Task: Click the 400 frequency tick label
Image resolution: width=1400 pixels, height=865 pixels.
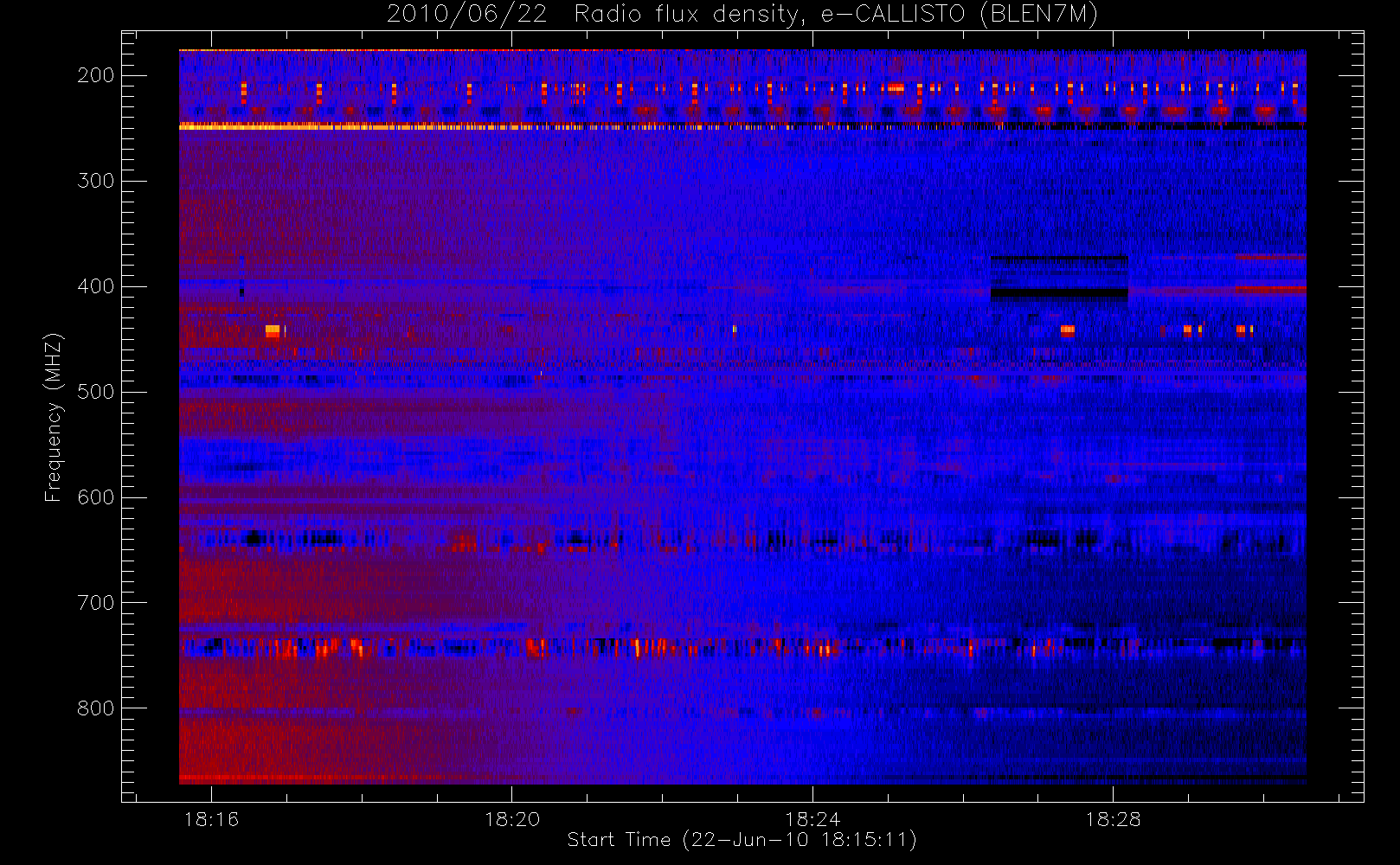Action: [x=96, y=286]
